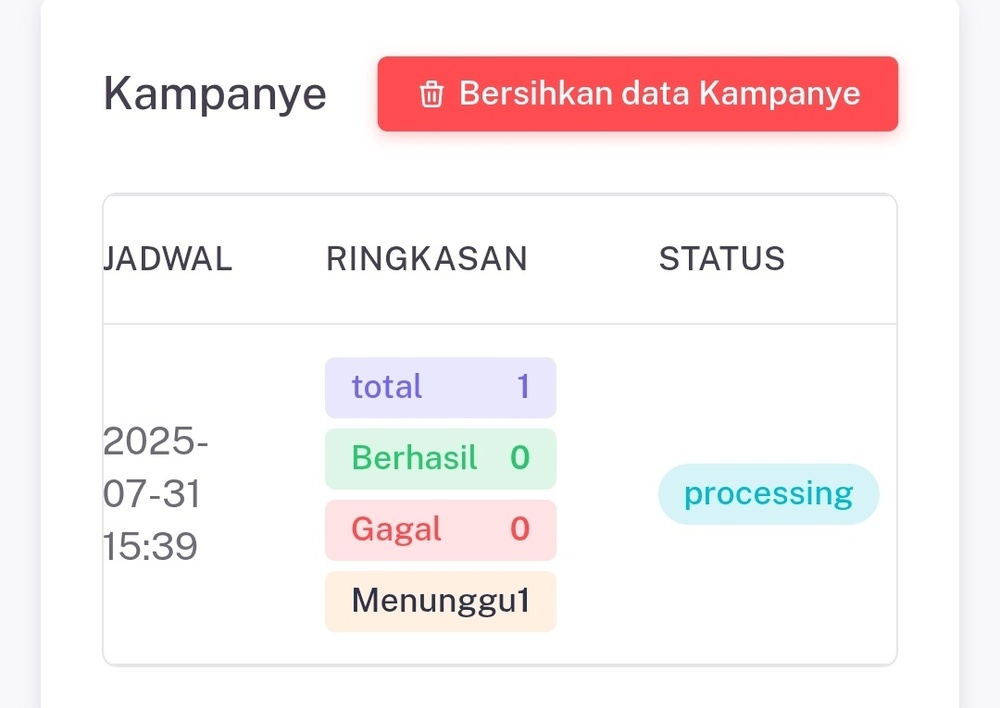Click Bersihkan data Kampanye button
Screen dimensions: 1000x708
(638, 94)
